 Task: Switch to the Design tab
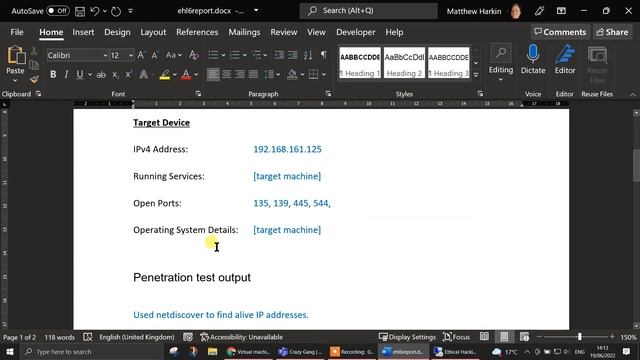click(x=117, y=32)
